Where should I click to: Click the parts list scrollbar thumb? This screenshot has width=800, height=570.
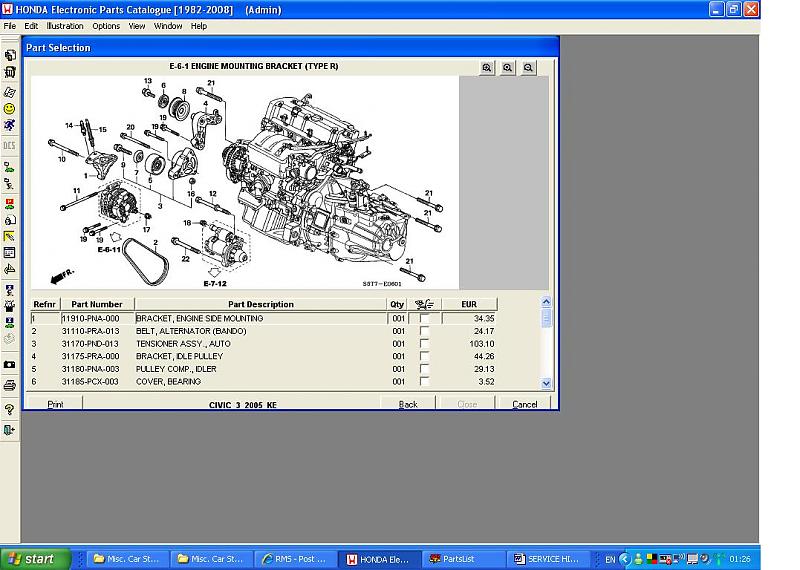(x=546, y=318)
